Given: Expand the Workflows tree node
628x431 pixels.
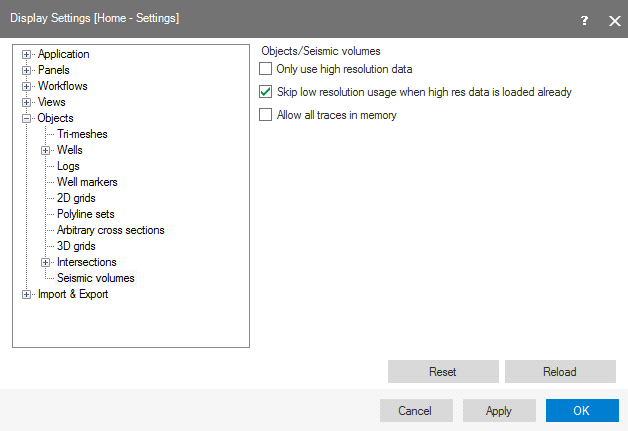Looking at the screenshot, I should [x=27, y=86].
